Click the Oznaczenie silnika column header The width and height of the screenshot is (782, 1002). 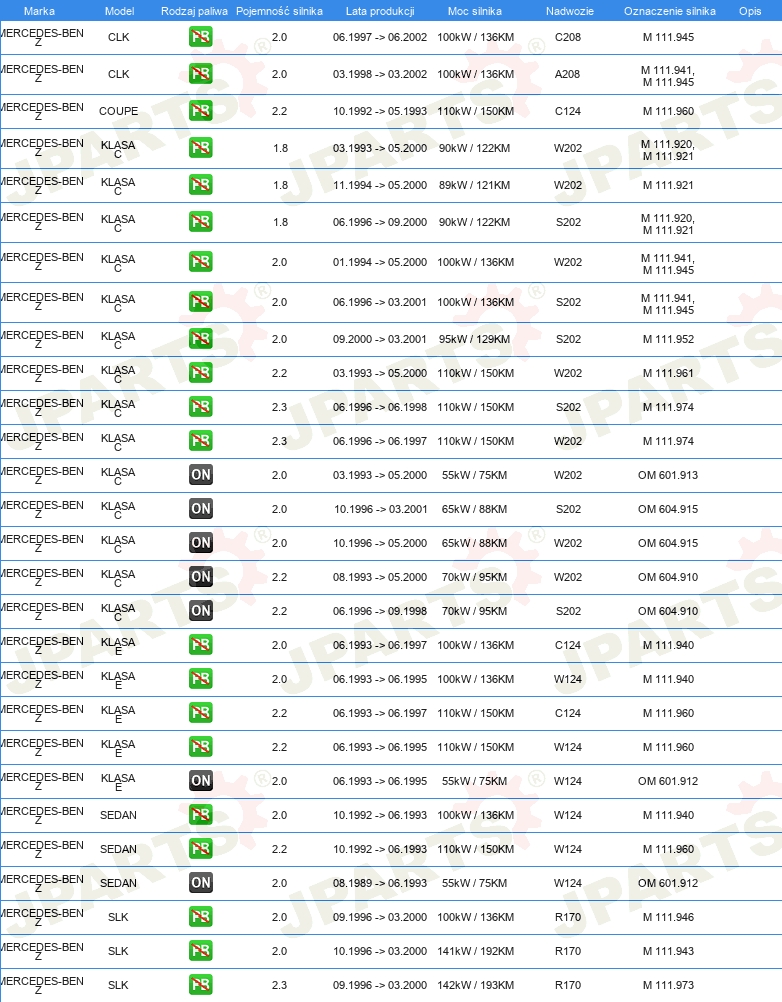pos(670,11)
